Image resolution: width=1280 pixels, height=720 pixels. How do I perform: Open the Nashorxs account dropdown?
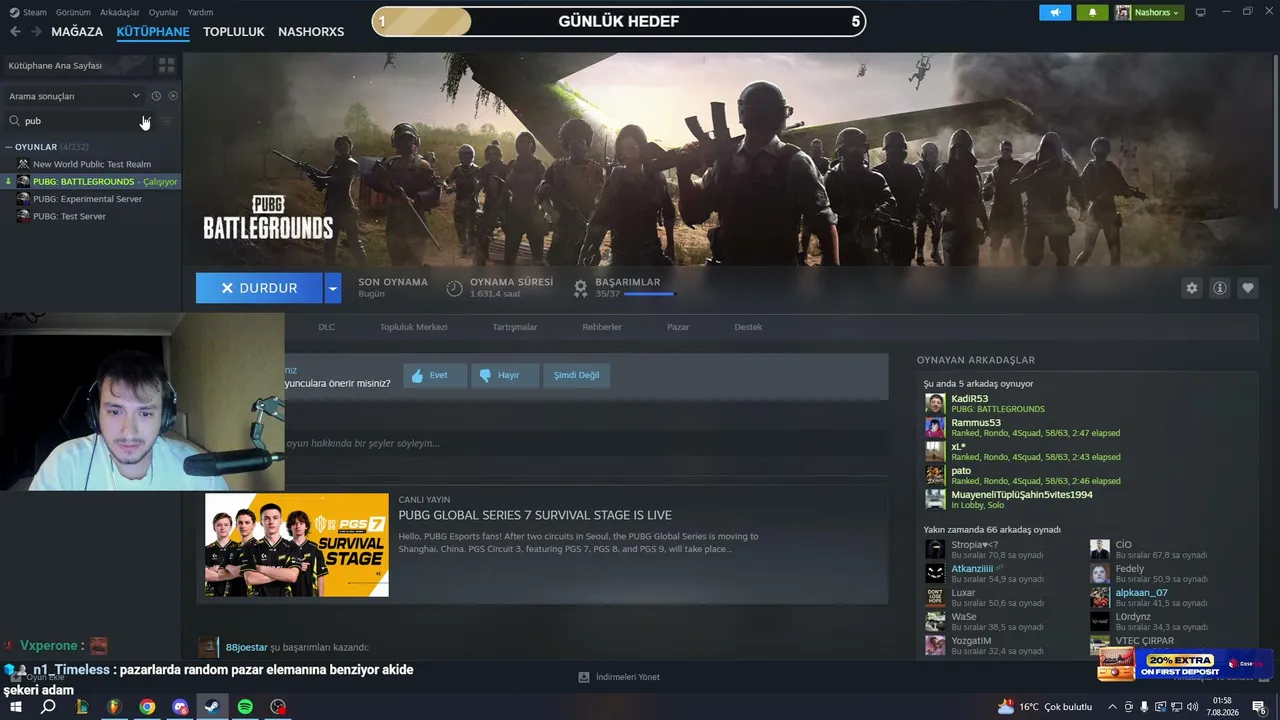tap(1148, 12)
